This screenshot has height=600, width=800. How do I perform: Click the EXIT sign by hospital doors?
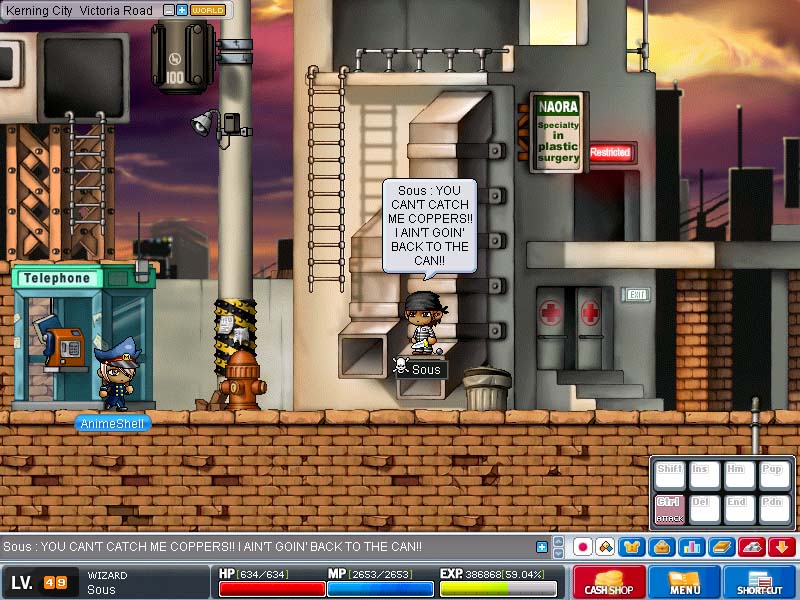point(636,294)
